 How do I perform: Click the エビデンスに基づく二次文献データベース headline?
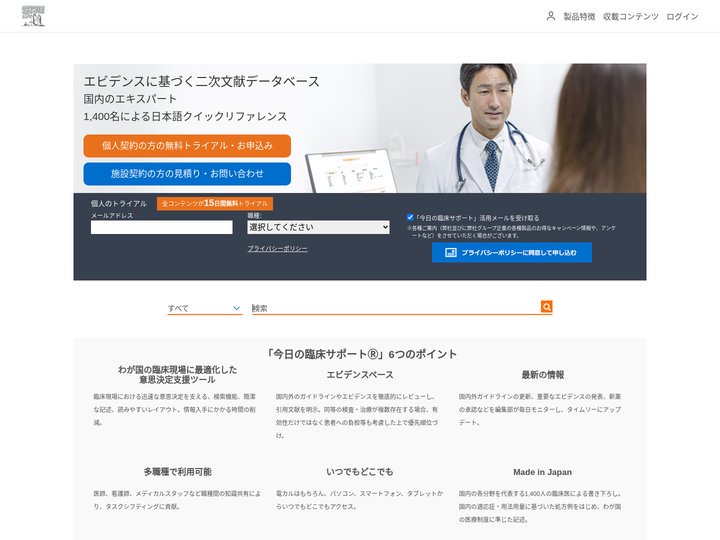pos(201,81)
